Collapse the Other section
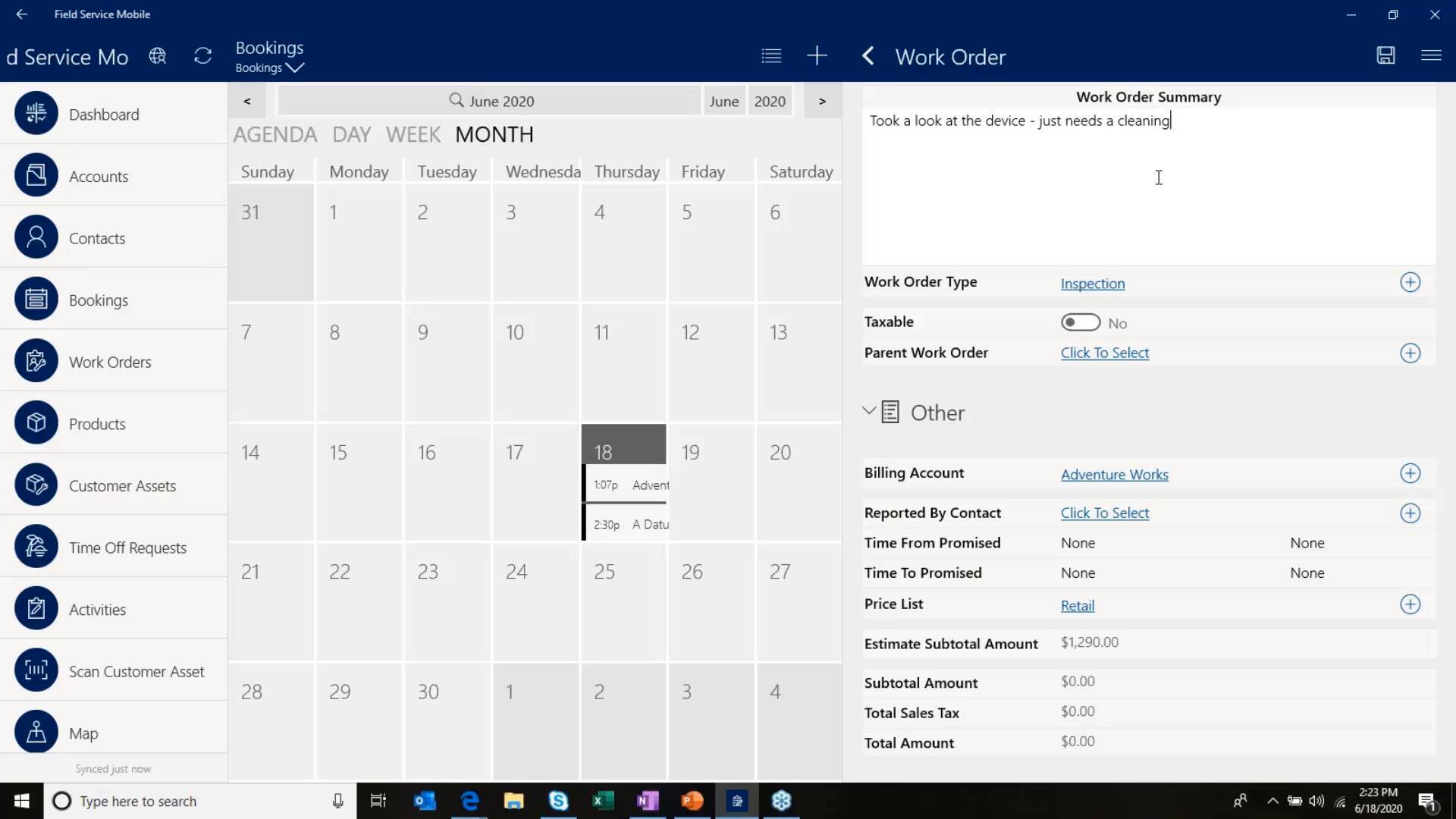 tap(869, 411)
